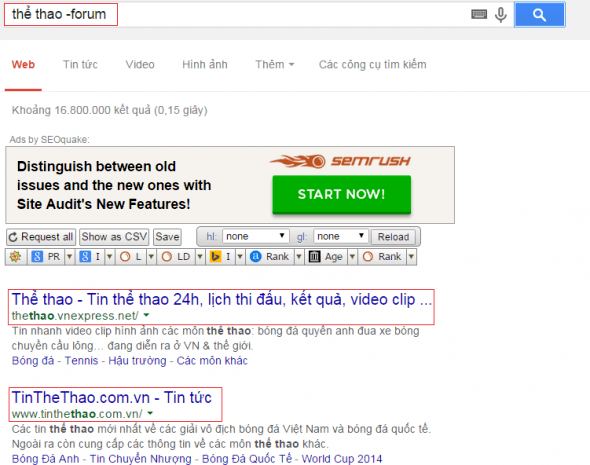This screenshot has height=465, width=590.
Task: Open Bóng Đá Quốc Tế sitelink
Action: tap(247, 459)
